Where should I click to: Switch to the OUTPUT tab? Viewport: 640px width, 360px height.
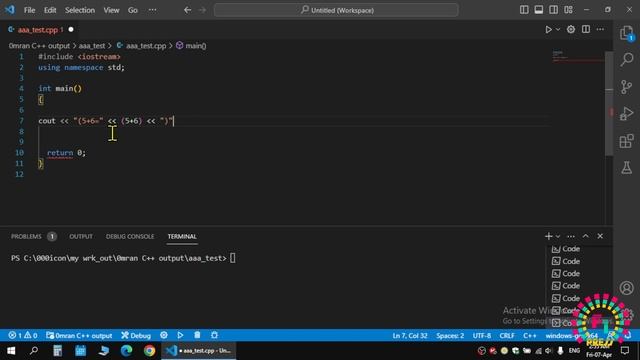coord(81,236)
